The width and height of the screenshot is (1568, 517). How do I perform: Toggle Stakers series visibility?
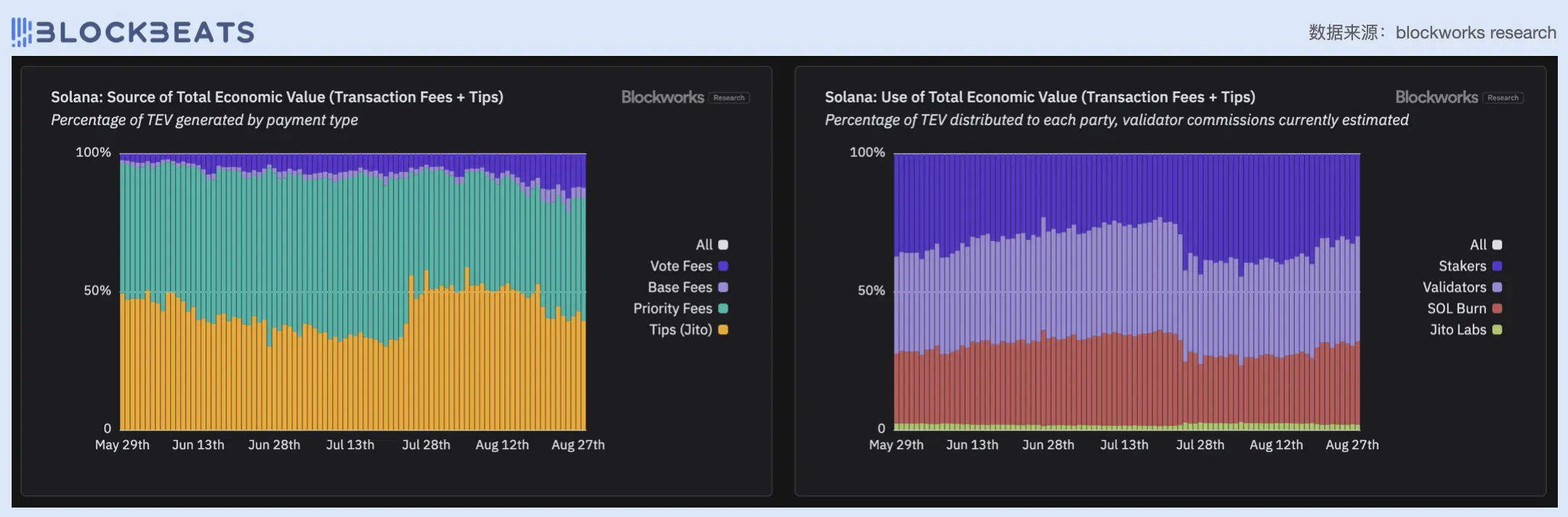1470,266
